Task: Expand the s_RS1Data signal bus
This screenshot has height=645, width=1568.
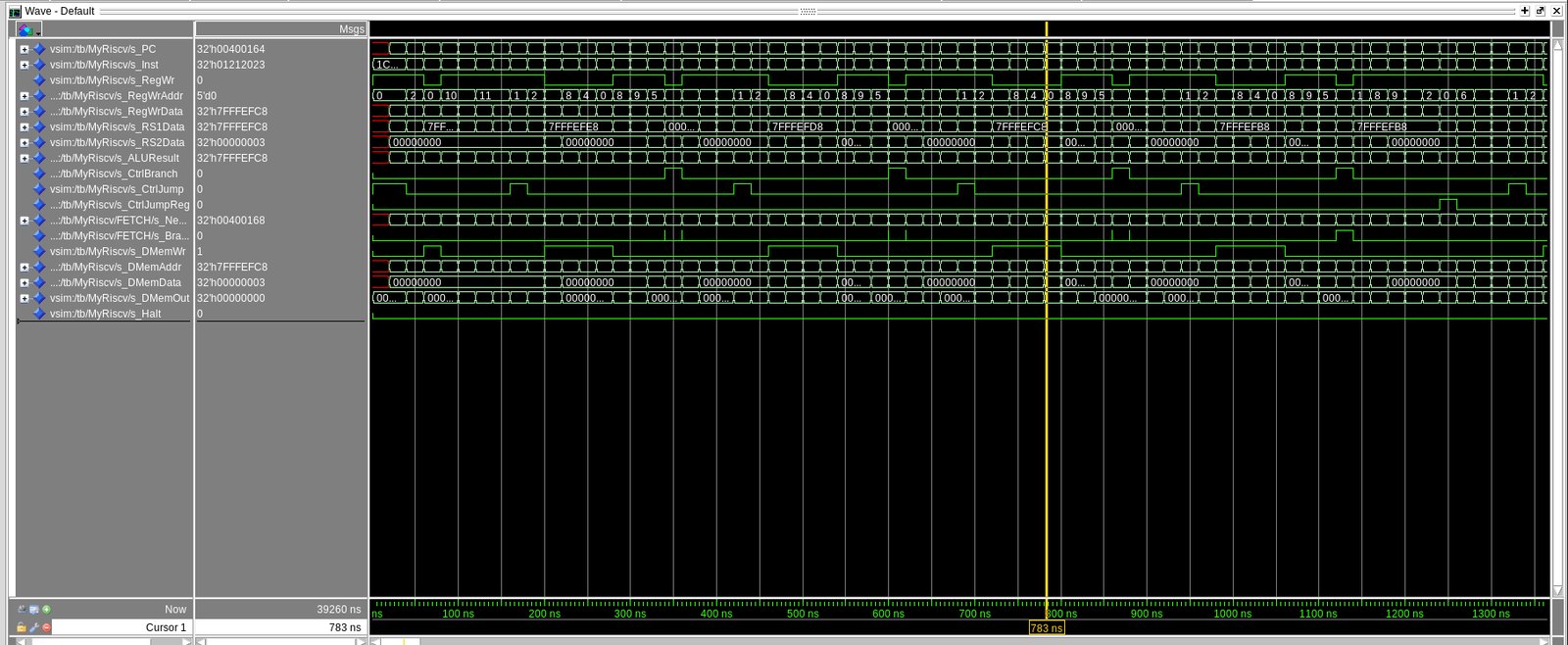Action: pos(24,127)
